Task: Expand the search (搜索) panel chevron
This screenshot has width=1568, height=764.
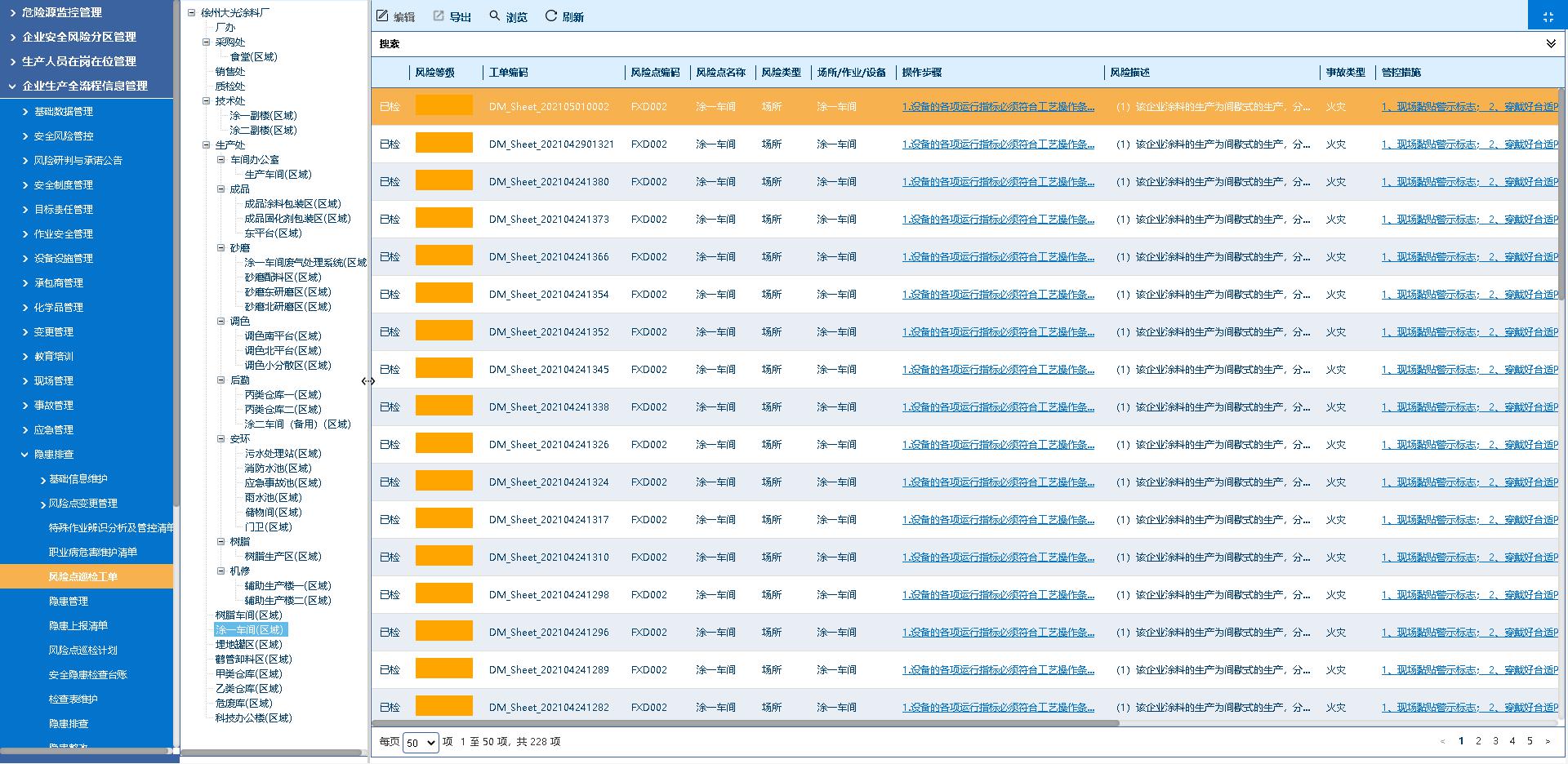Action: pos(1550,44)
